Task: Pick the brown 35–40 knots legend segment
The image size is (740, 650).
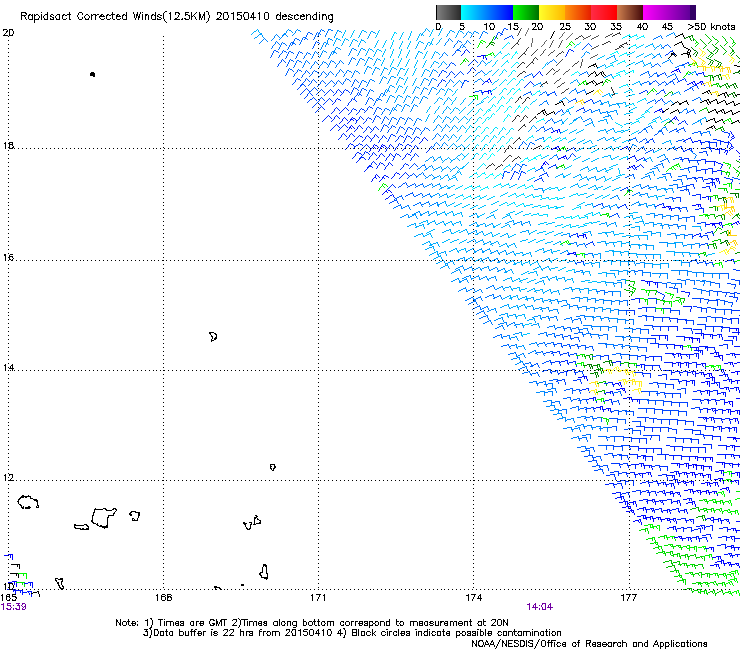Action: tap(630, 12)
